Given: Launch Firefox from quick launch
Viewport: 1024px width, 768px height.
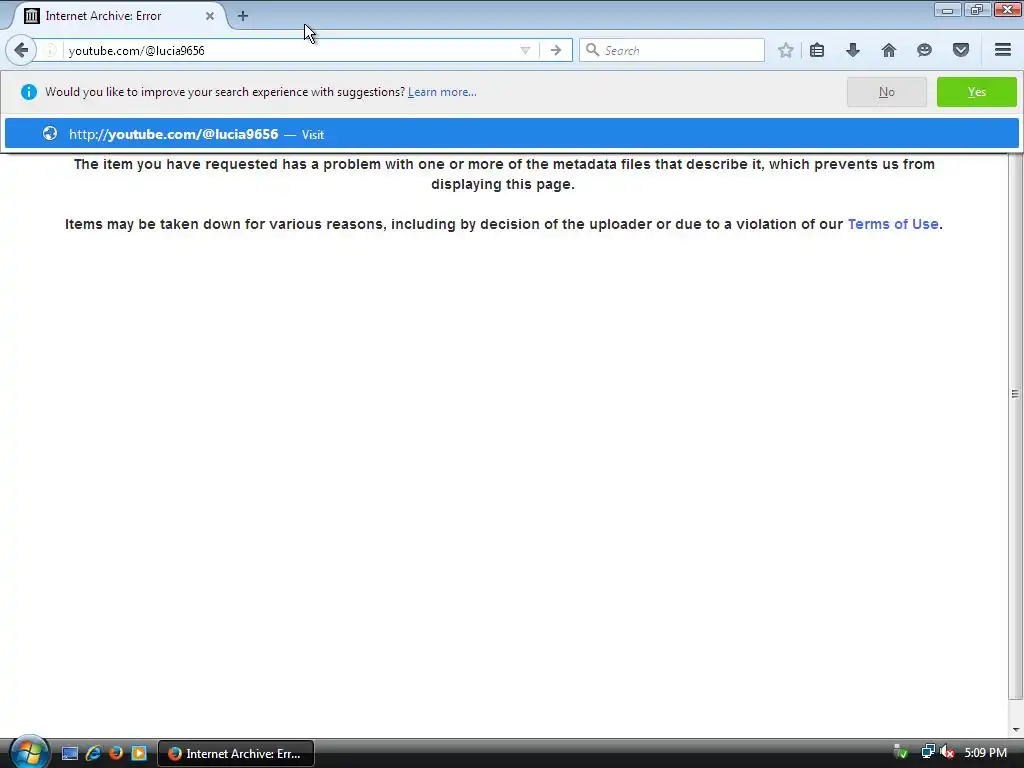Looking at the screenshot, I should 116,753.
